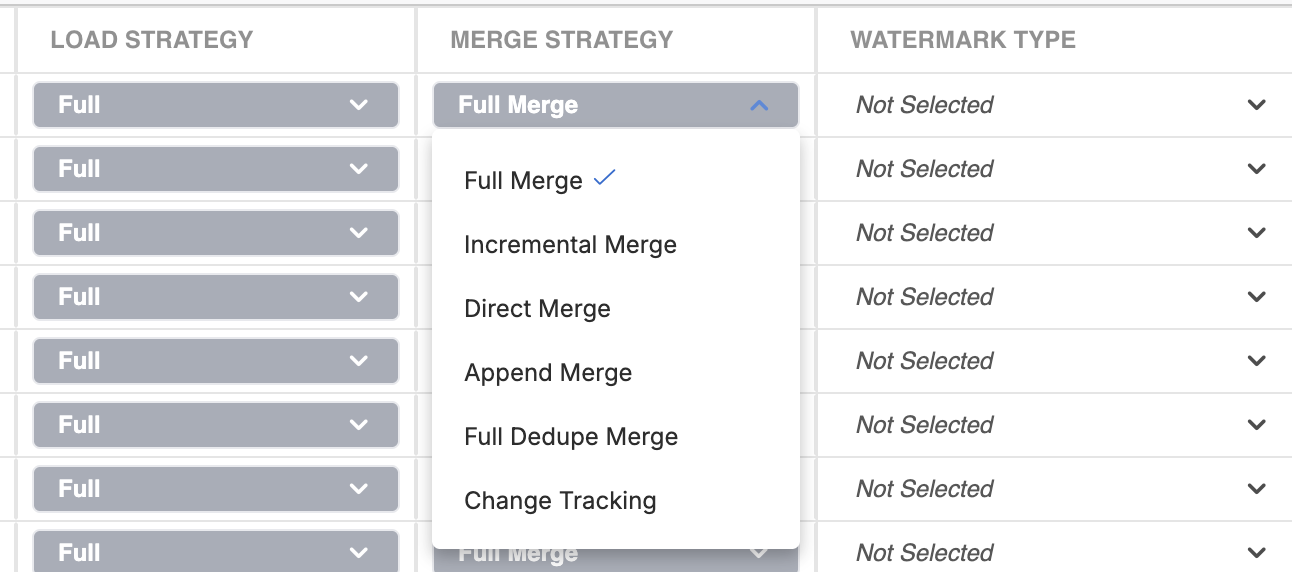Open second row Load Strategy dropdown
The image size is (1292, 572).
[x=215, y=169]
